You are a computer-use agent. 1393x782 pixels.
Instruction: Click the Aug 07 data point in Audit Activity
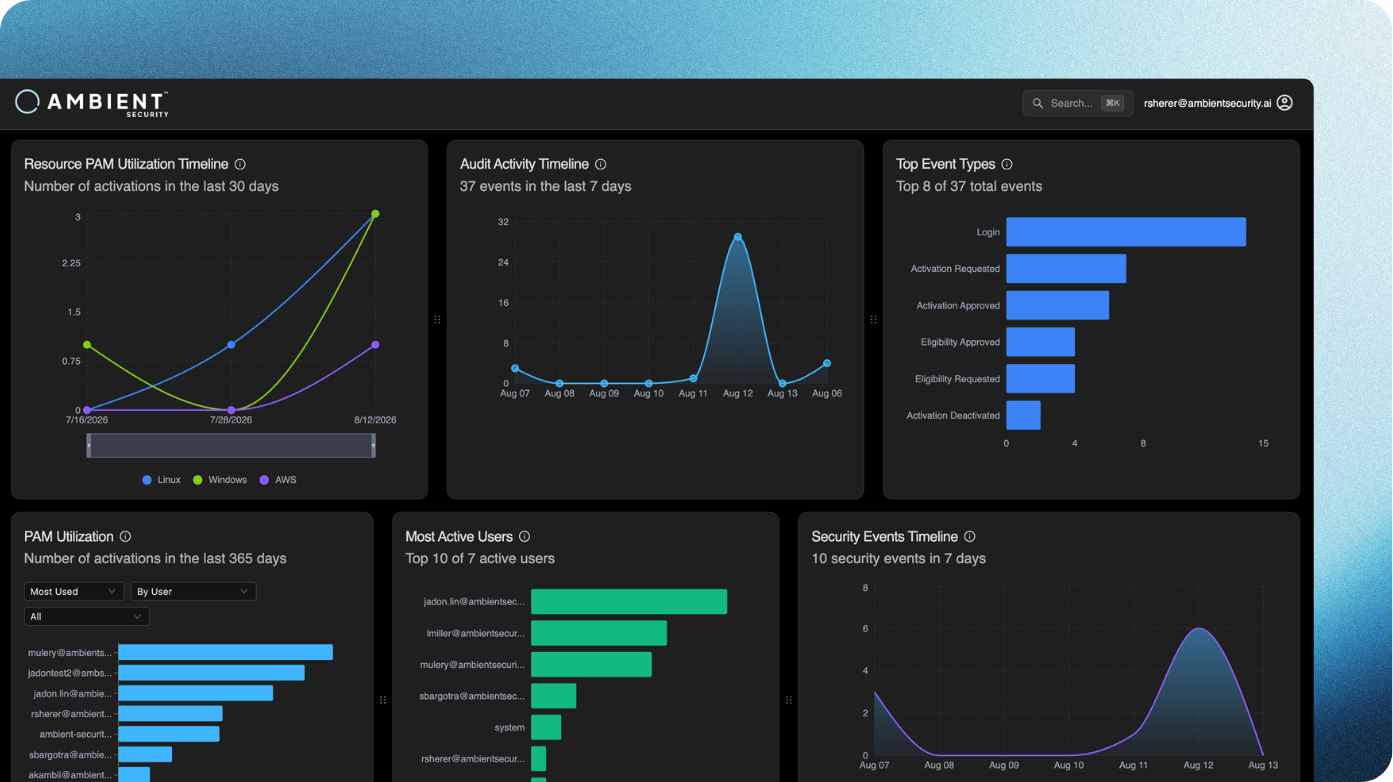click(x=515, y=369)
